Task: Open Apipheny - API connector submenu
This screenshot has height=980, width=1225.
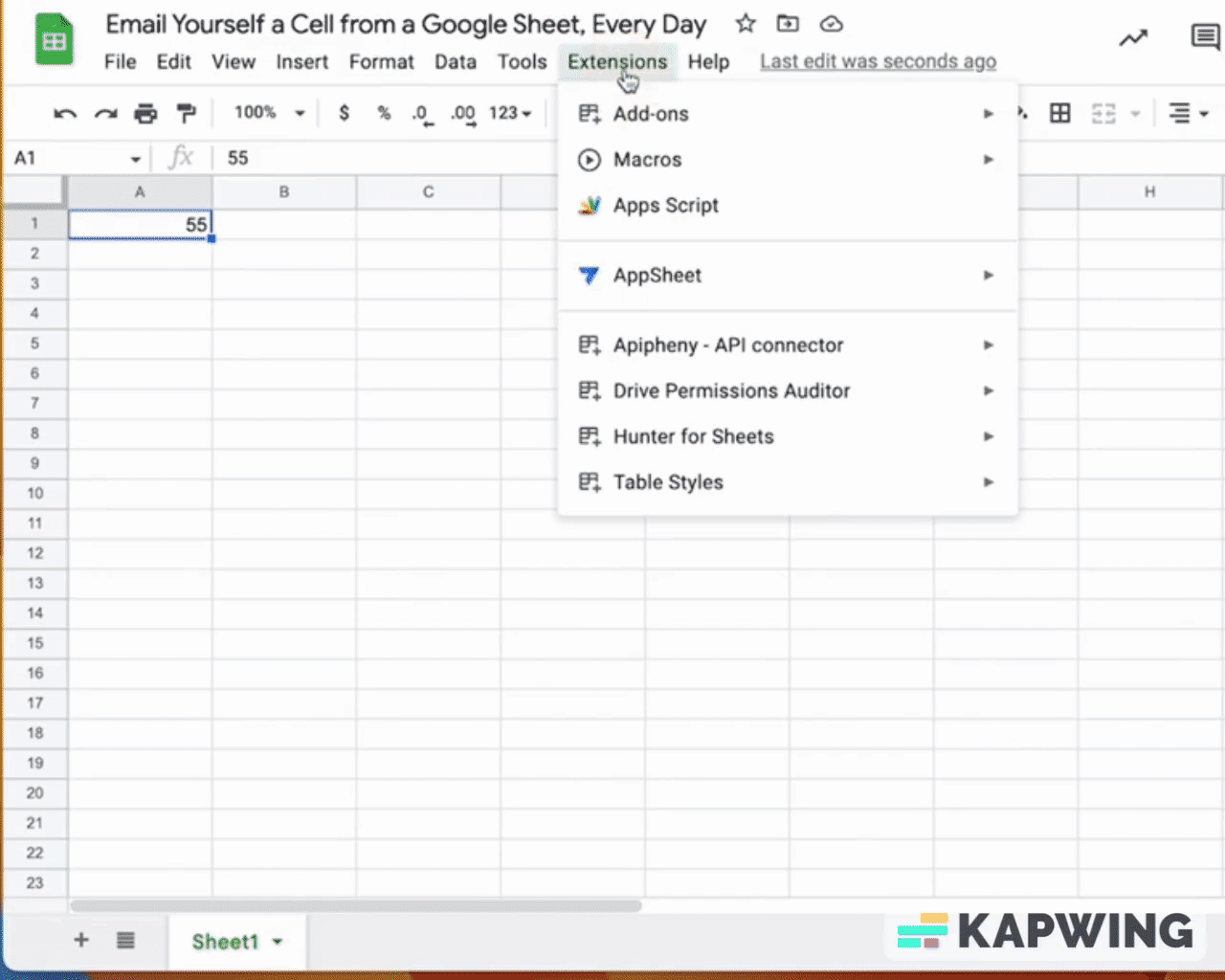Action: point(788,345)
